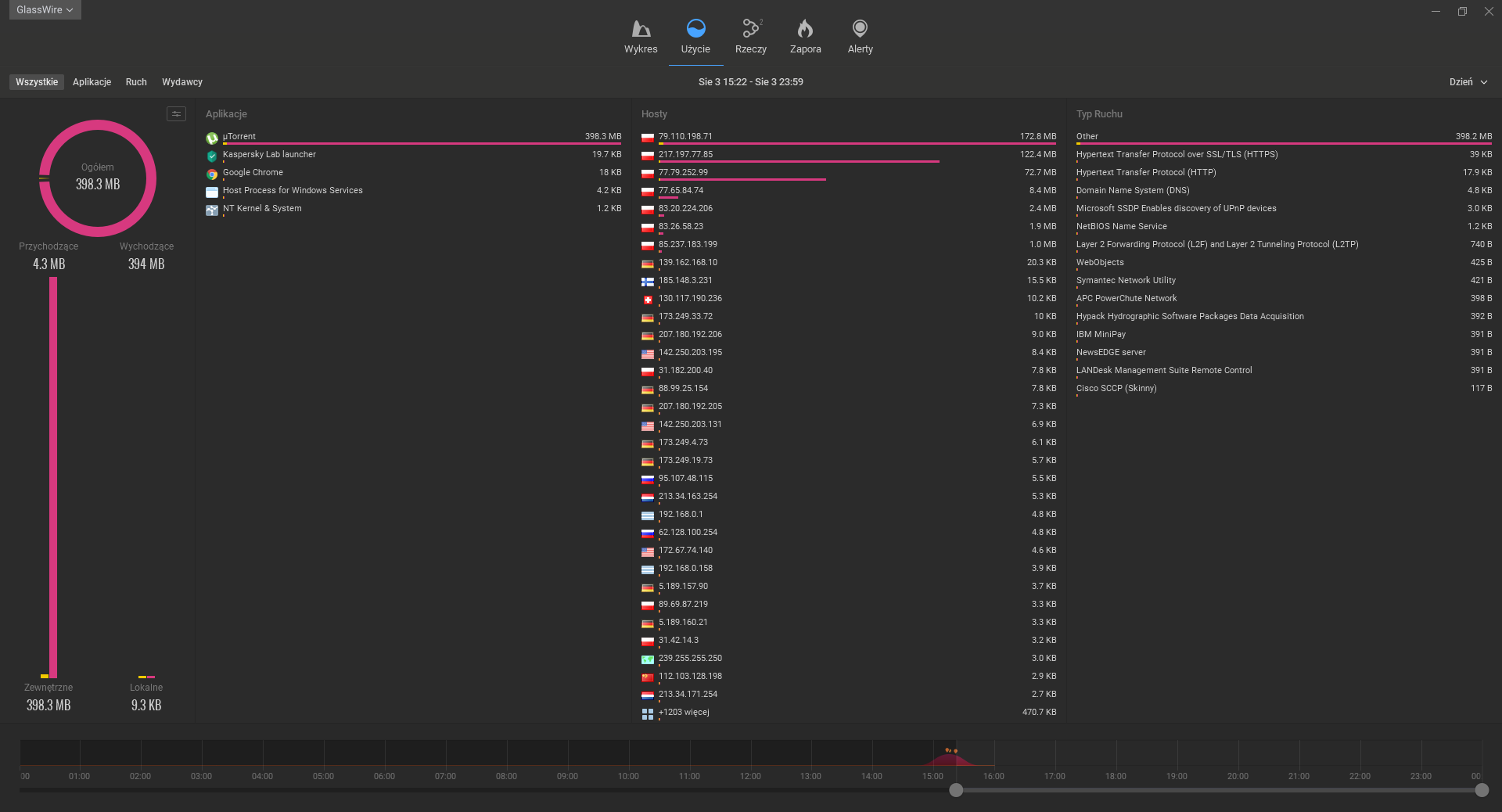Select host 83.20.224.206

(849, 209)
